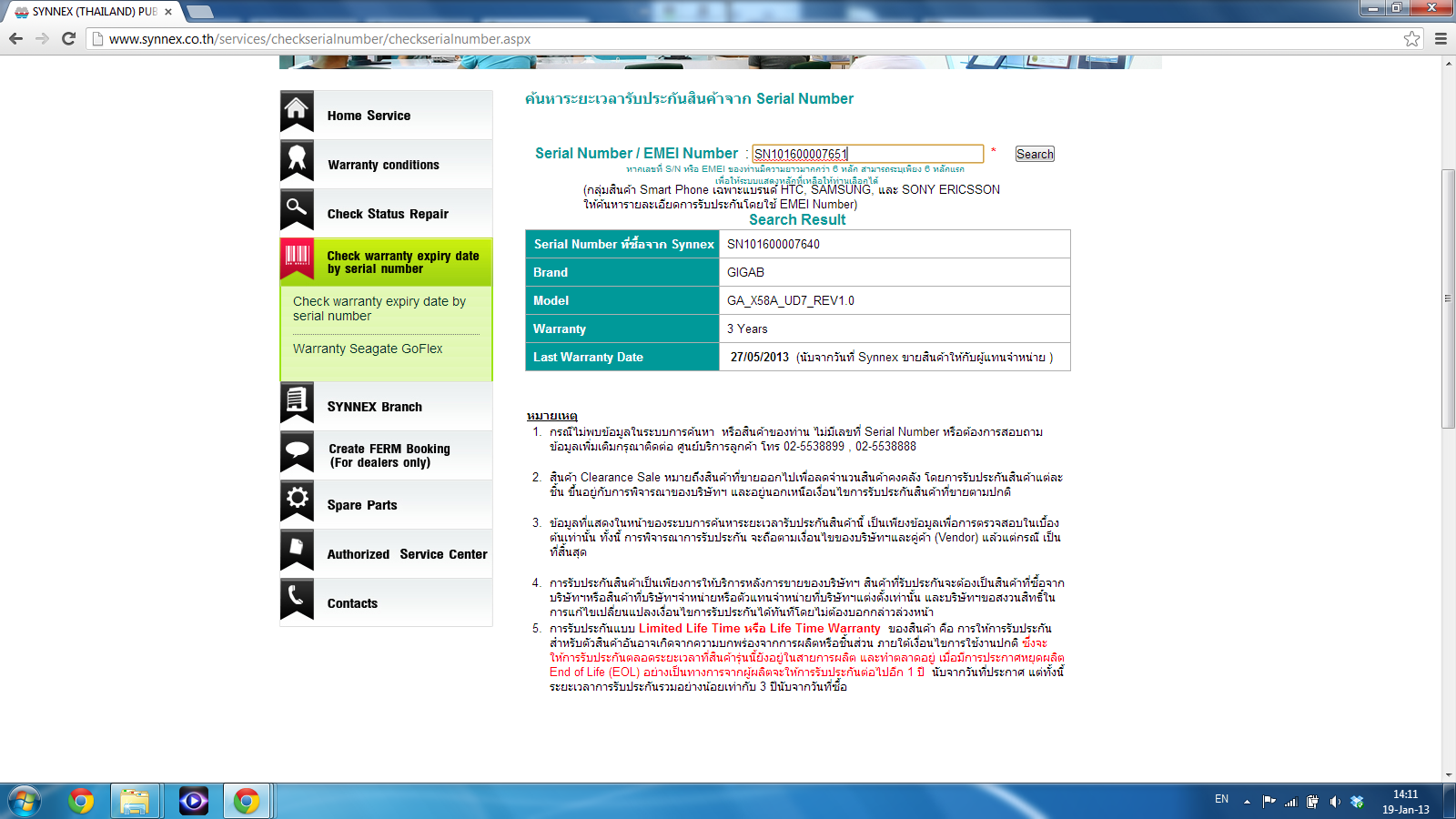
Task: Open the Warranty Seagate GoFlex link
Action: pyautogui.click(x=368, y=349)
